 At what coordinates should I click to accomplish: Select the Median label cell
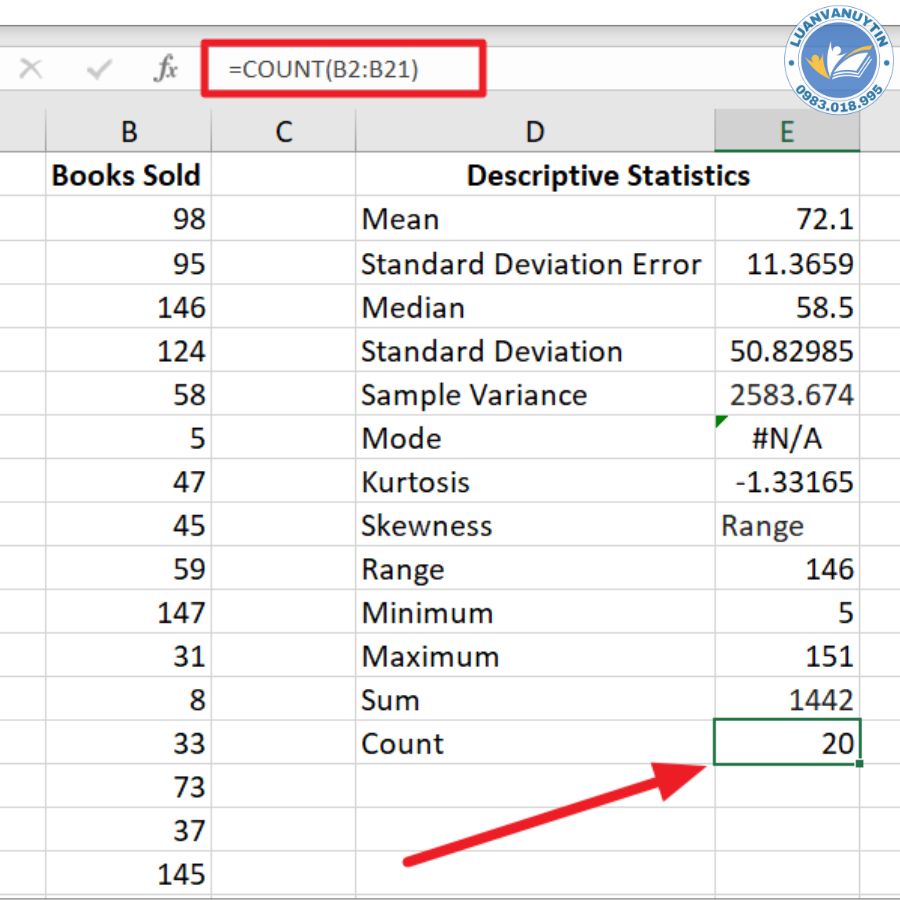coord(535,307)
